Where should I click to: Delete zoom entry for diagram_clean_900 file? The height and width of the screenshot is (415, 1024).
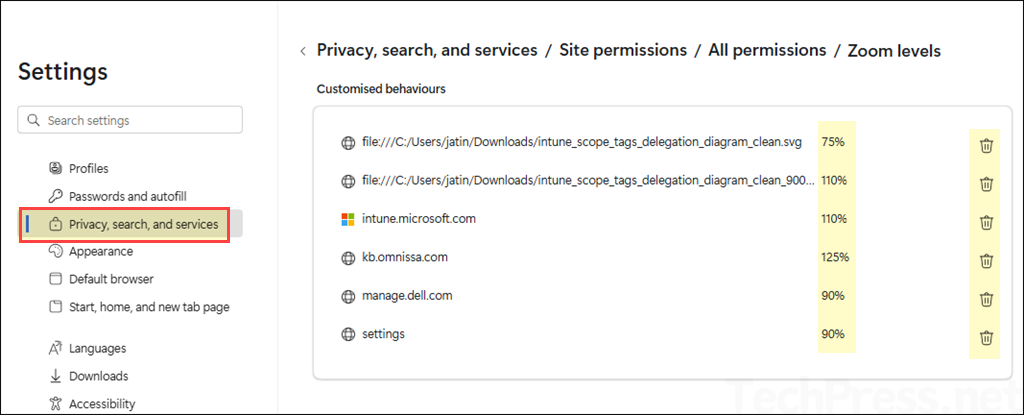pos(986,184)
